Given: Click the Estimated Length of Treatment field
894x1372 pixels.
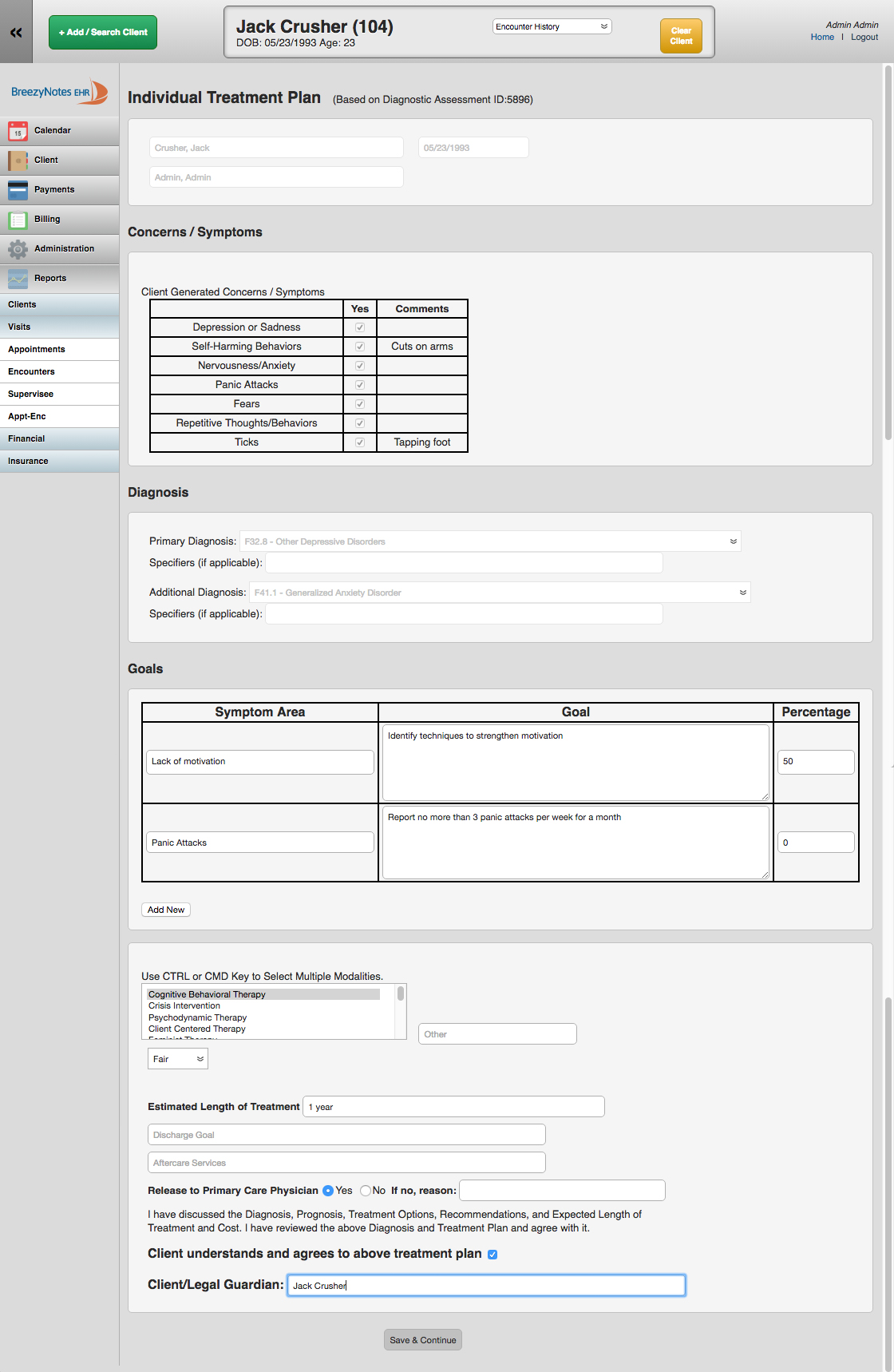Looking at the screenshot, I should 453,1107.
